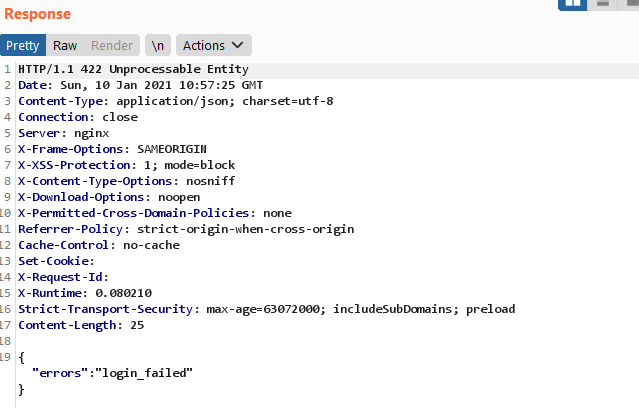Click the Content-Length: 25 header
This screenshot has height=408, width=639.
(81, 325)
